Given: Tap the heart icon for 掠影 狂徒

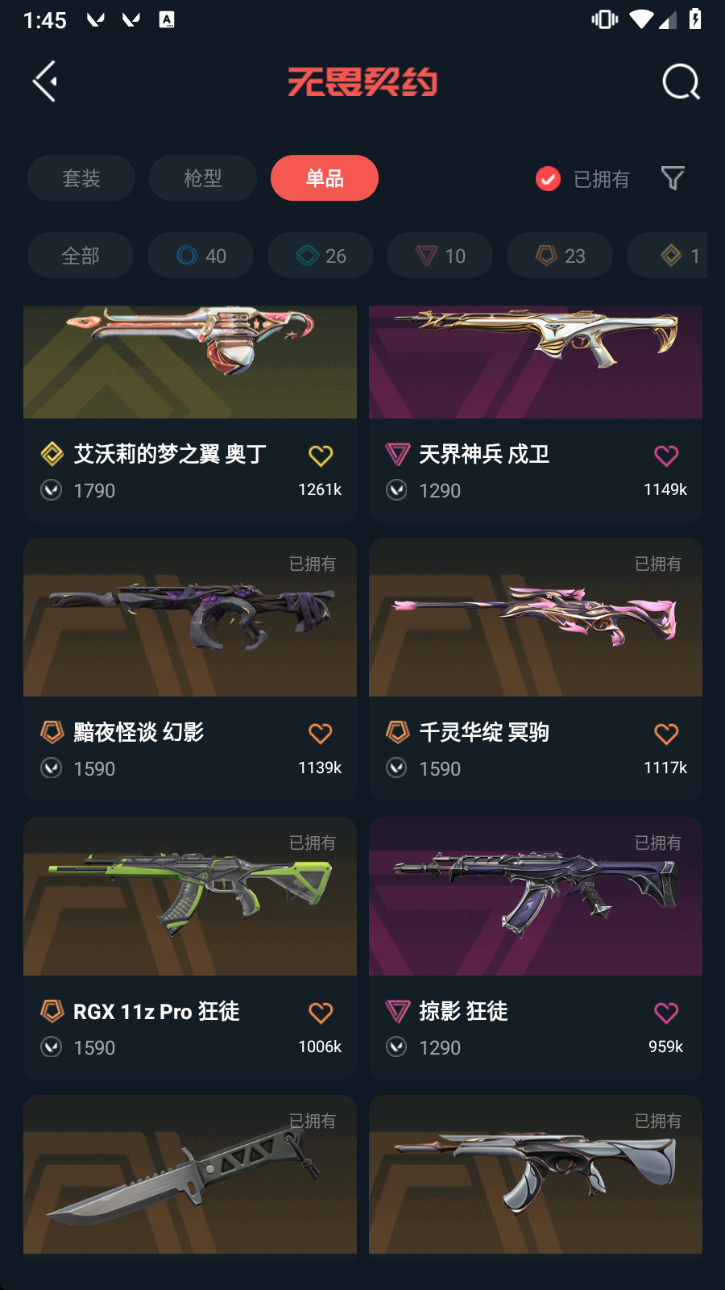Looking at the screenshot, I should point(666,1013).
